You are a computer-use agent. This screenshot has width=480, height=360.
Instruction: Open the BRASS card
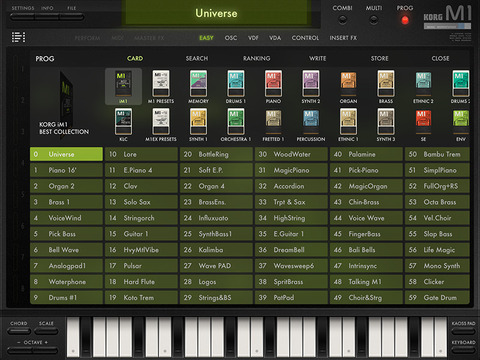386,87
